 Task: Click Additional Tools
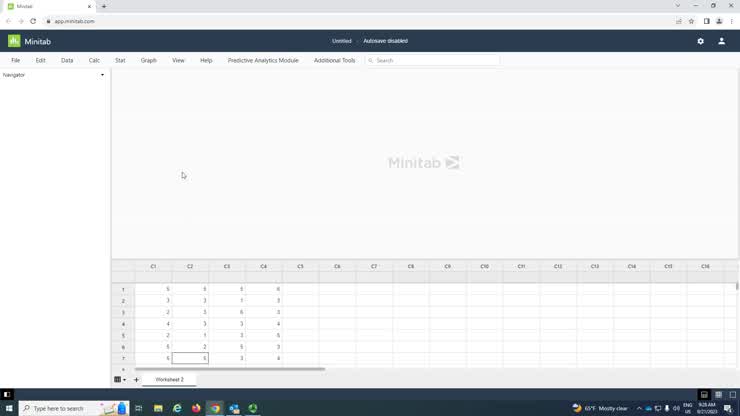click(334, 60)
